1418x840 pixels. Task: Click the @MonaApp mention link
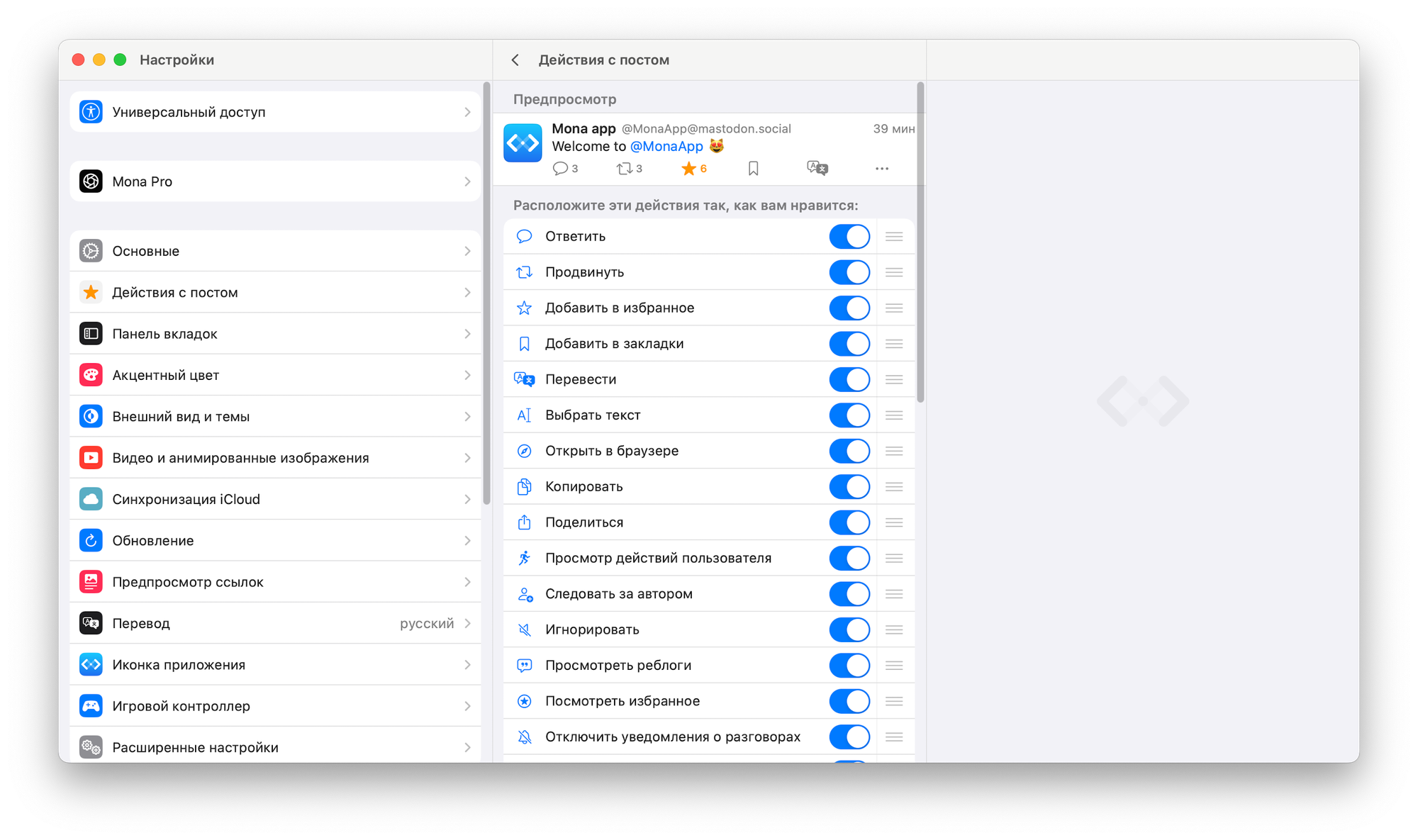coord(666,147)
